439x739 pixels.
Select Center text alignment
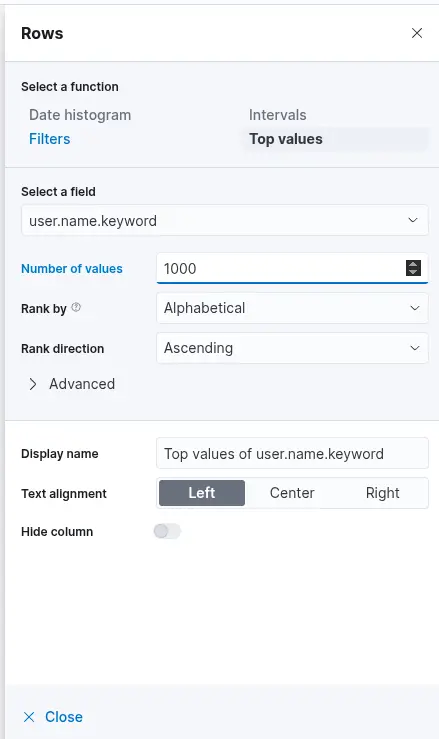pyautogui.click(x=292, y=493)
